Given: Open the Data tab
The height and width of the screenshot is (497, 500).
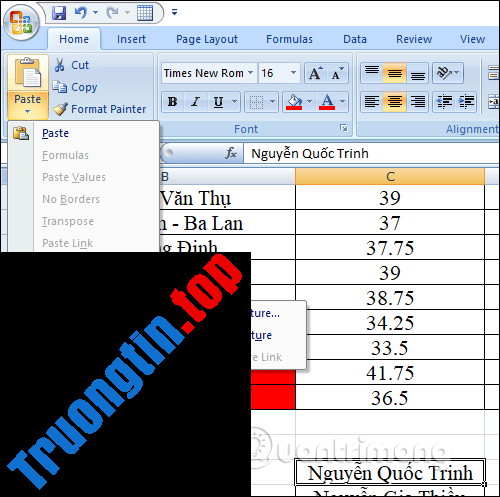Looking at the screenshot, I should [355, 39].
